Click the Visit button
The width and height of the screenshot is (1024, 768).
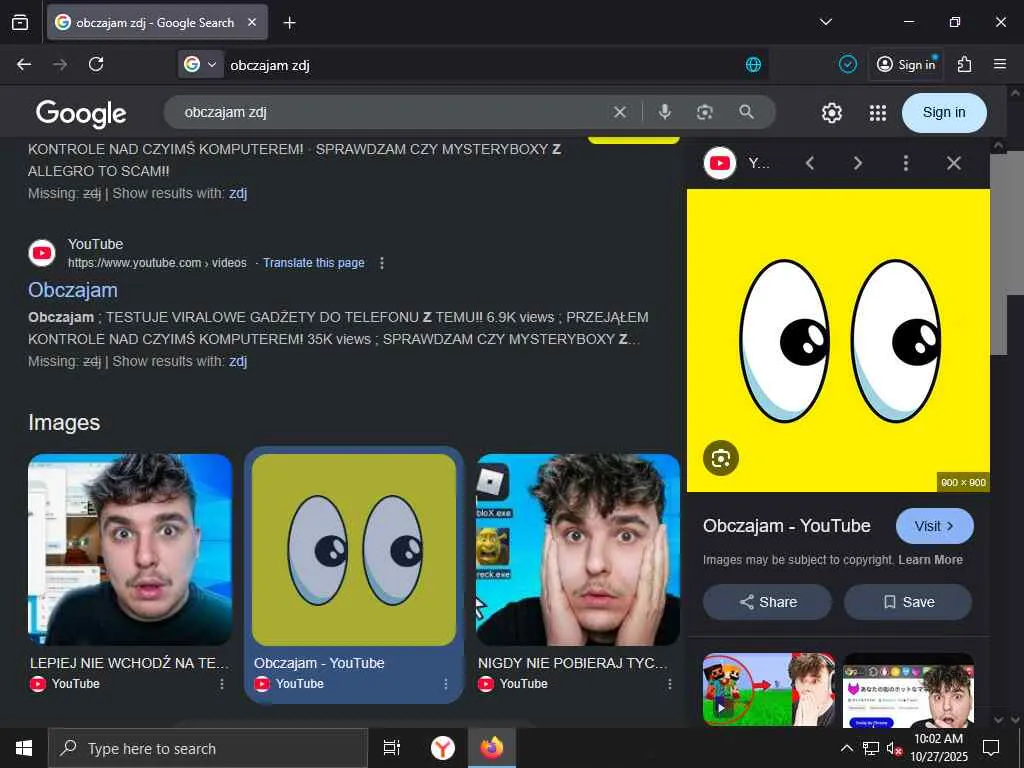coord(935,526)
